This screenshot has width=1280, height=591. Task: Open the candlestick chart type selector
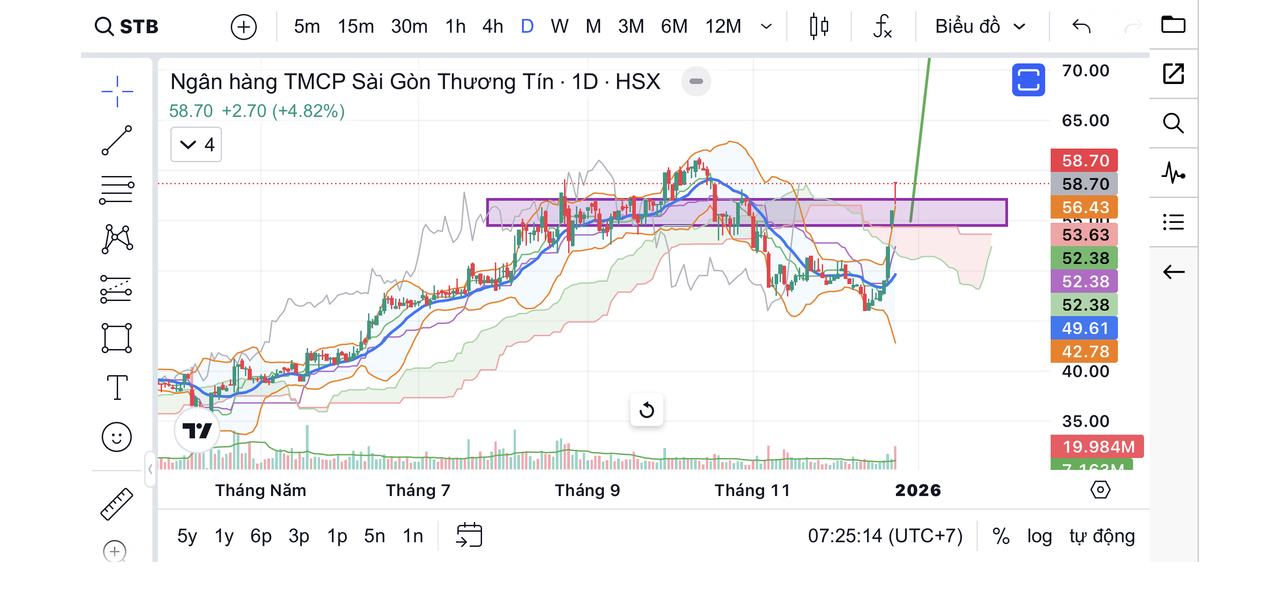click(819, 27)
